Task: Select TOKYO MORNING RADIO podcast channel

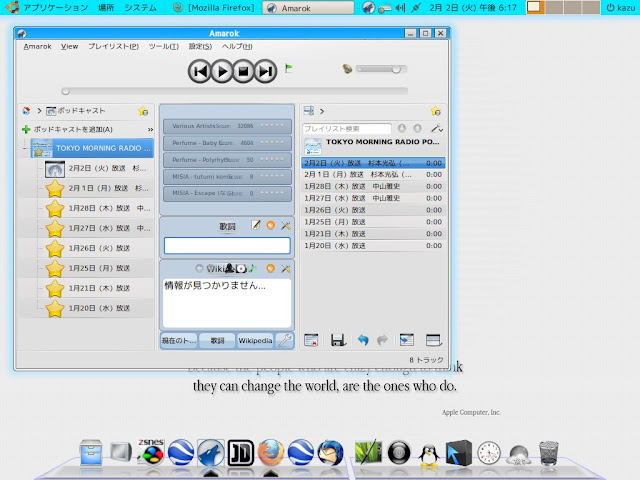Action: 92,148
